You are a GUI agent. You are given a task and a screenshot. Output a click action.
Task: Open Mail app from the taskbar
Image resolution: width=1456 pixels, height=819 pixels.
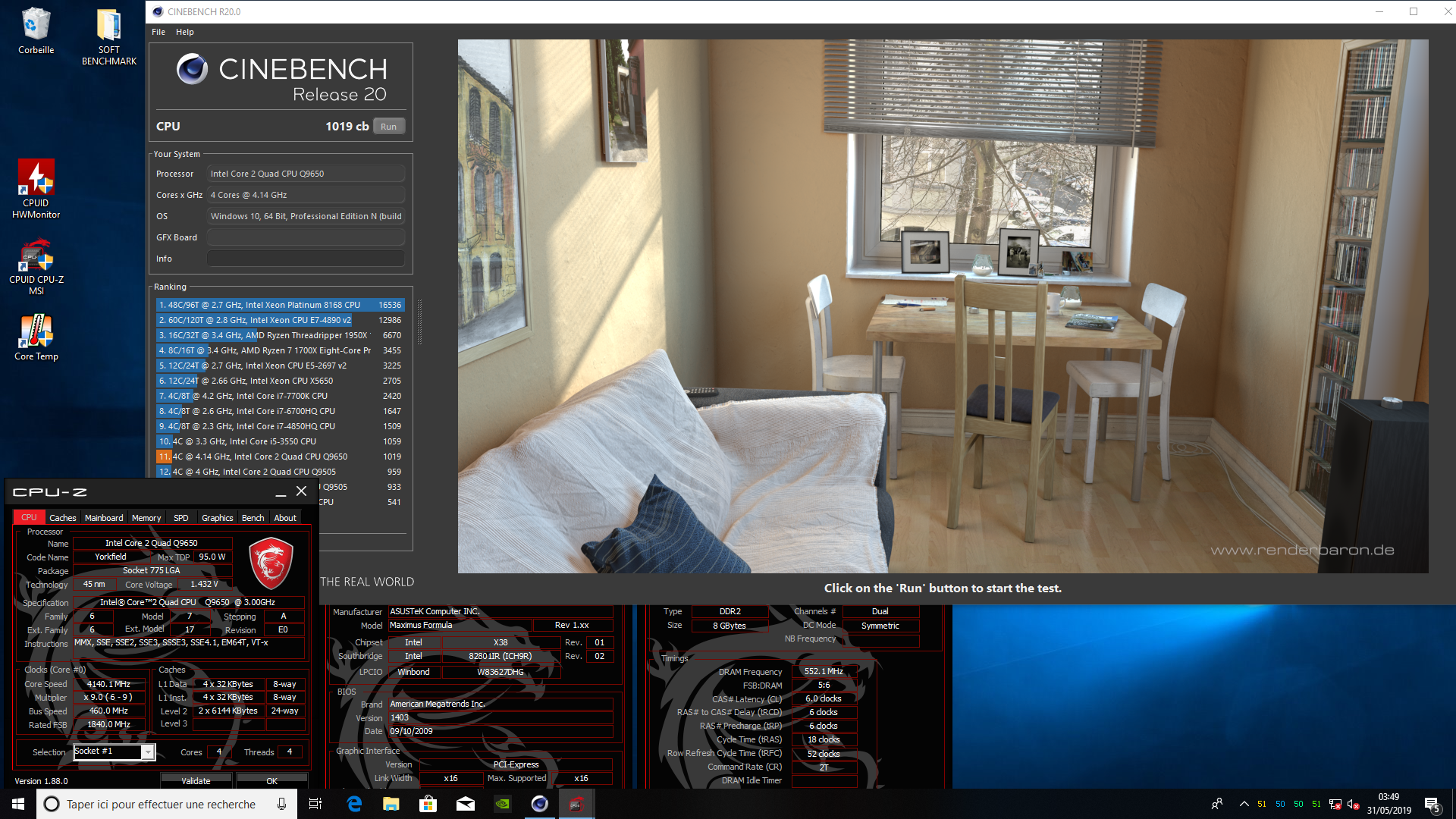466,804
